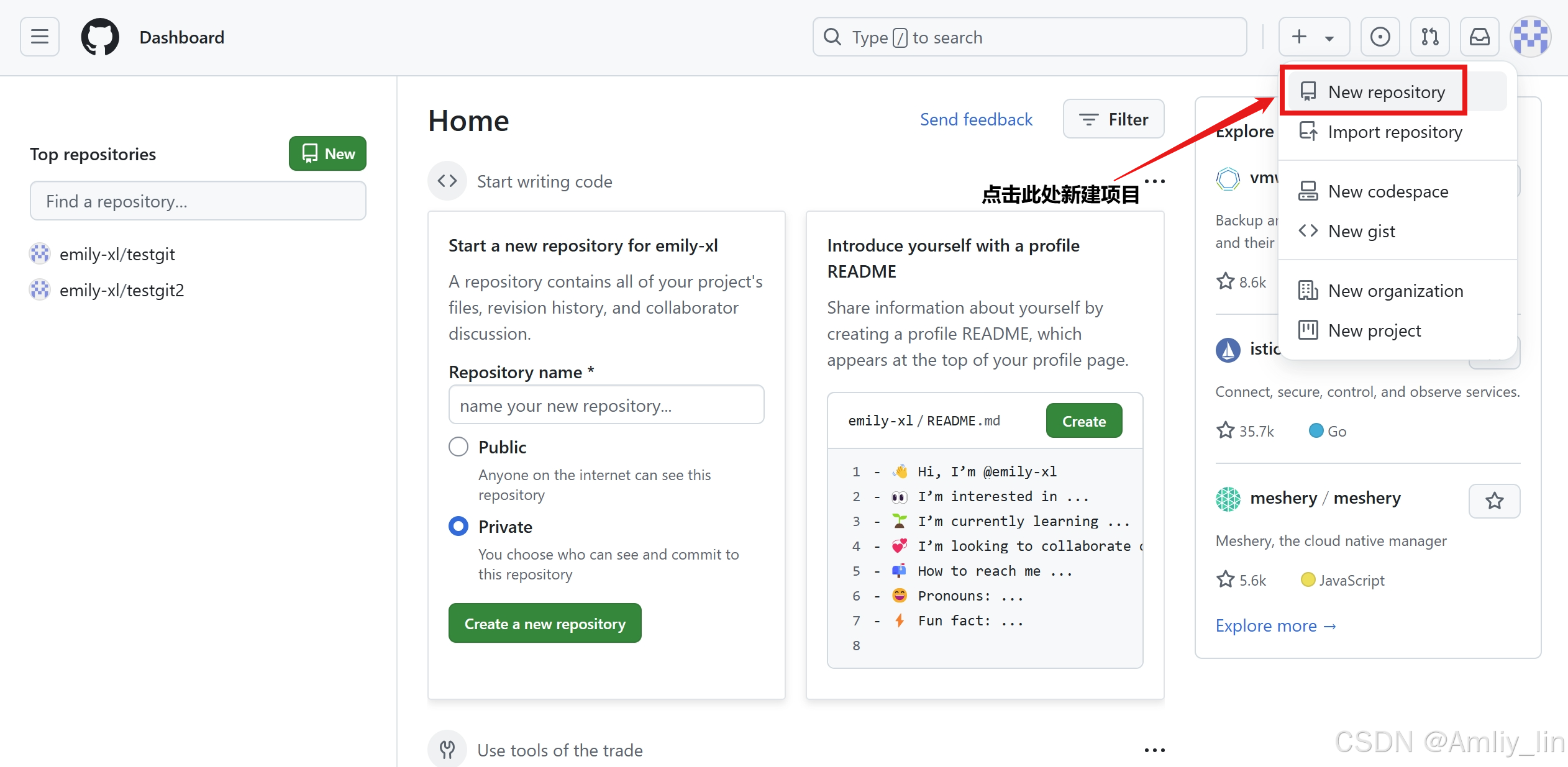This screenshot has width=1568, height=767.
Task: Select the Public visibility radio button
Action: (458, 447)
